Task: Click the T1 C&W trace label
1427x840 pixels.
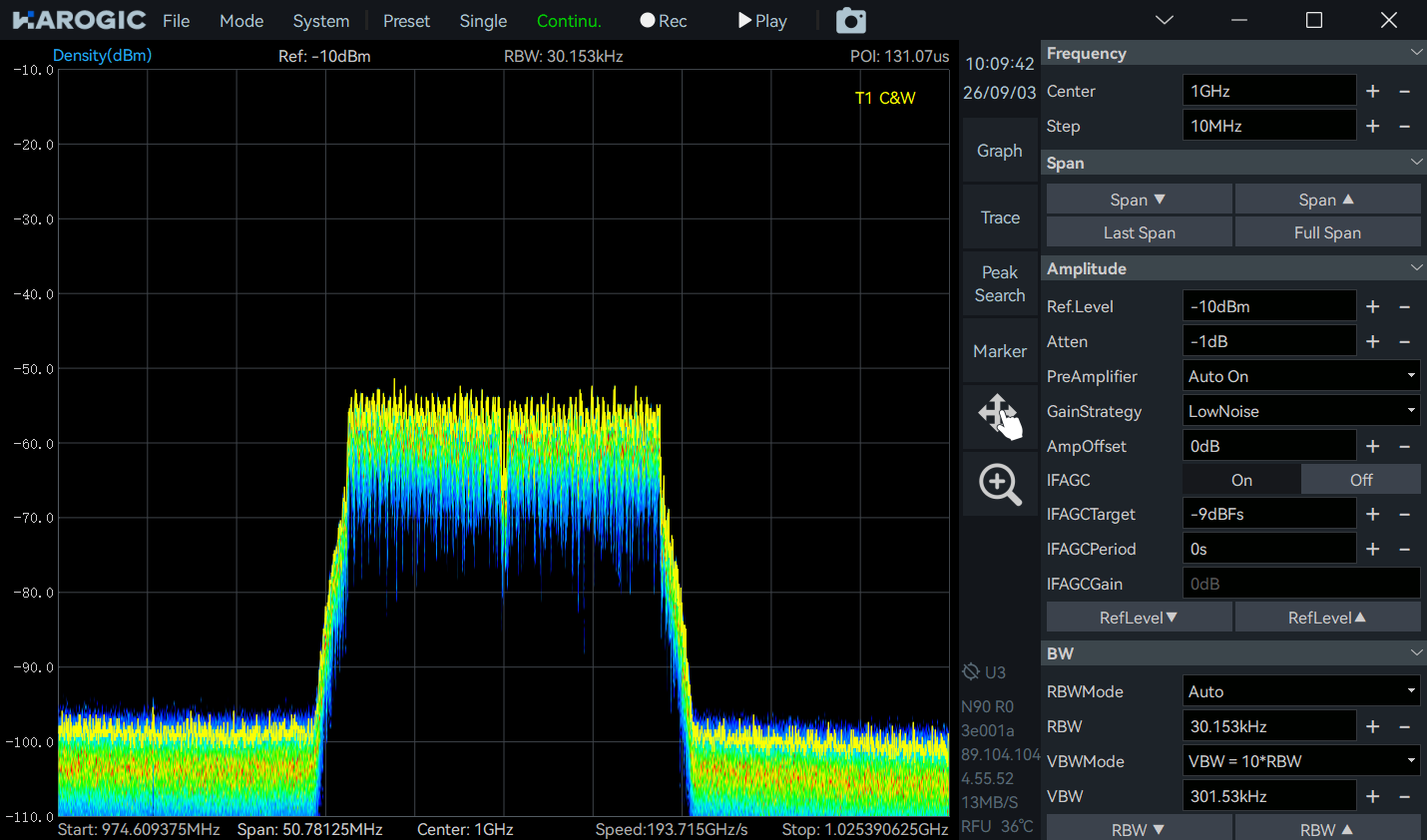Action: click(885, 98)
